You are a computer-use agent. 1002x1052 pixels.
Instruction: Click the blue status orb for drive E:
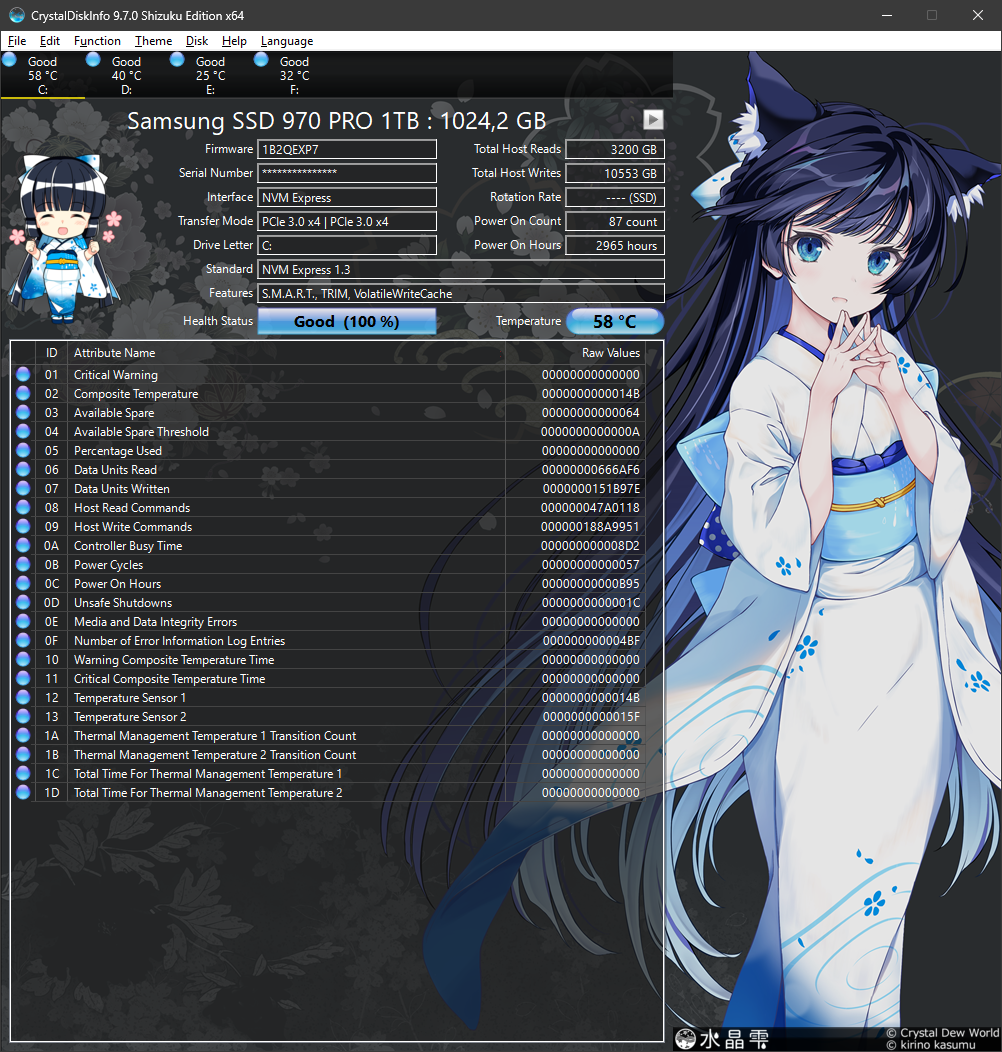click(177, 60)
